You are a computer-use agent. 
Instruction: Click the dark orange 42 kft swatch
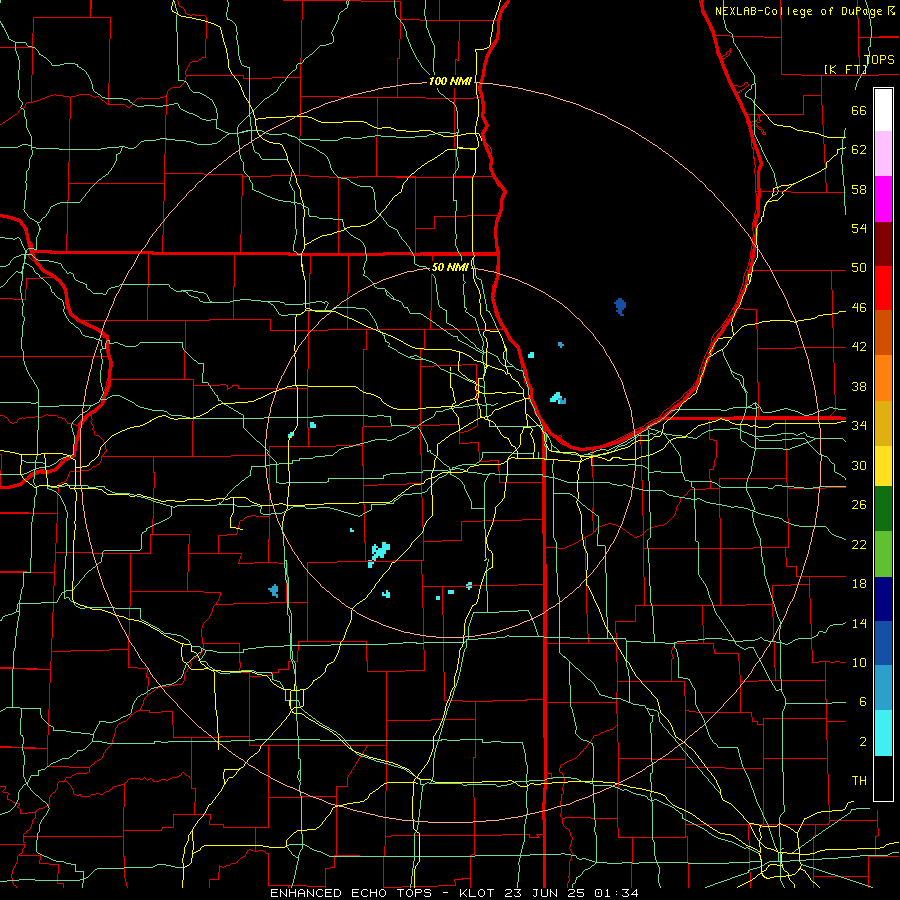(x=883, y=332)
